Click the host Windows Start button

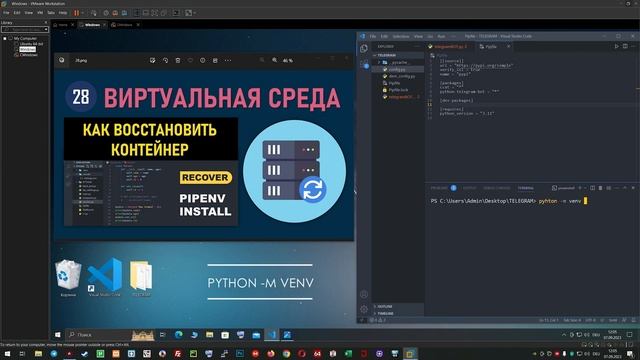click(7, 353)
